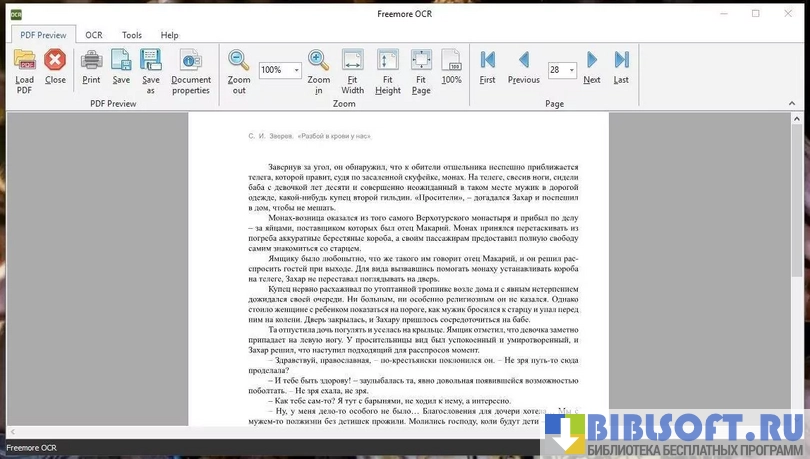
Task: Open the page number dropdown
Action: pos(571,71)
